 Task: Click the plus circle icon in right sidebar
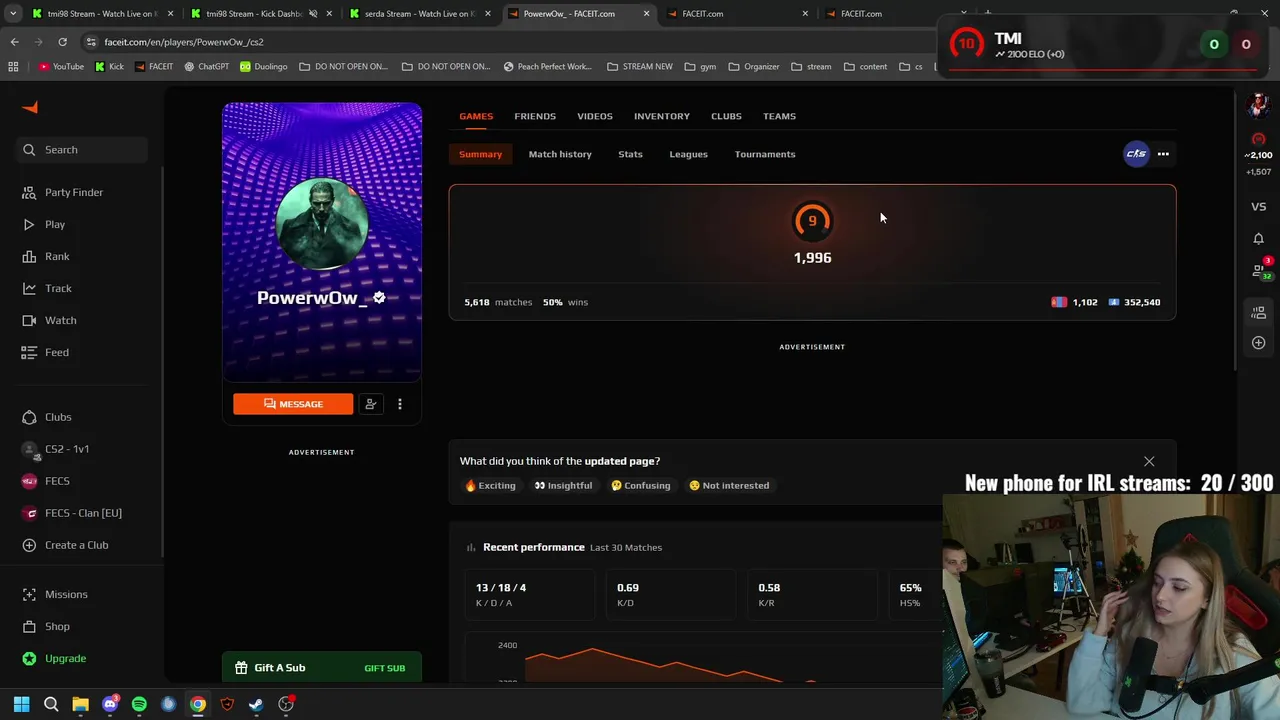(1259, 343)
